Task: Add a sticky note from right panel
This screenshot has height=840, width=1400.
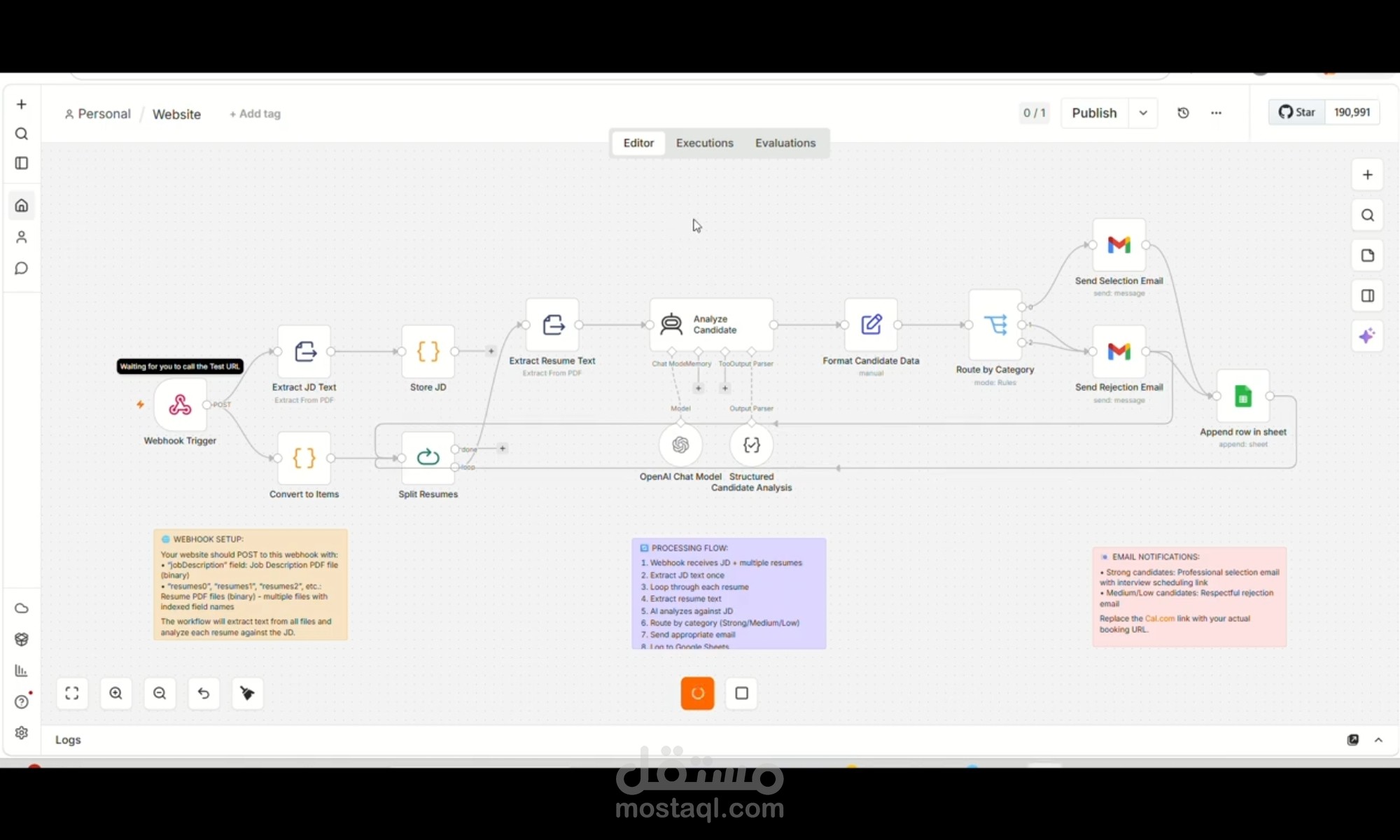Action: [x=1368, y=255]
